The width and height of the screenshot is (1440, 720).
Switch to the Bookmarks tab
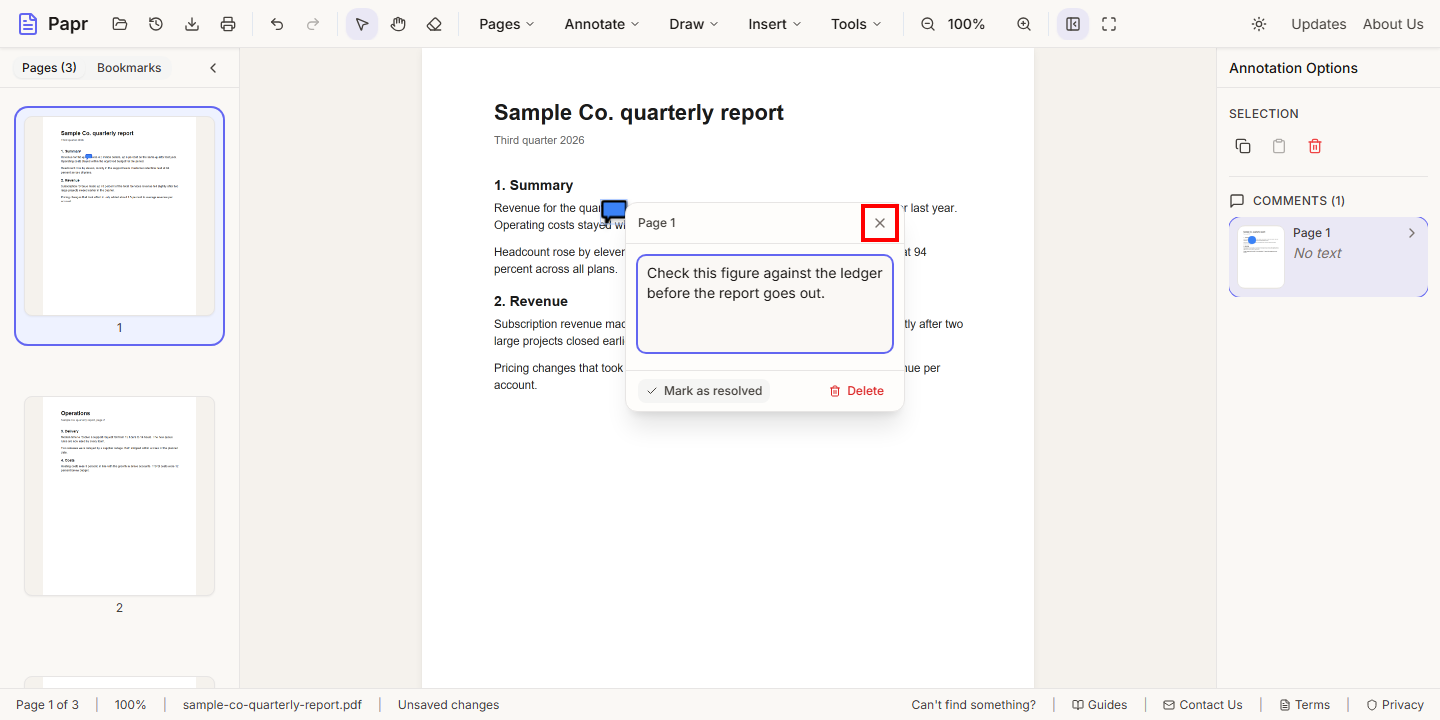click(129, 68)
